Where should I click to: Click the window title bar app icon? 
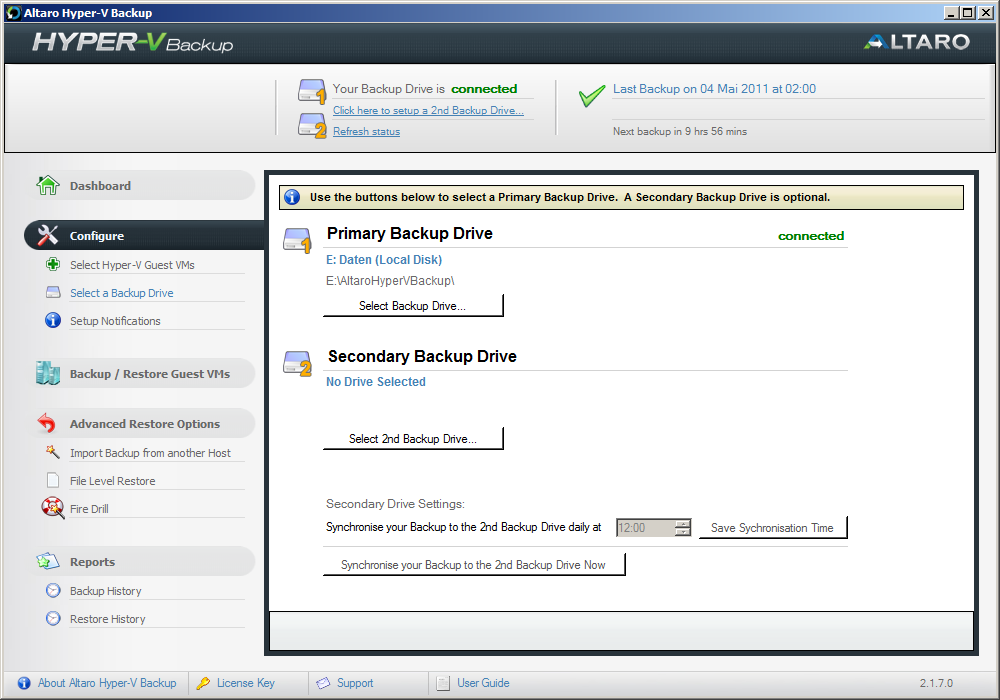13,13
